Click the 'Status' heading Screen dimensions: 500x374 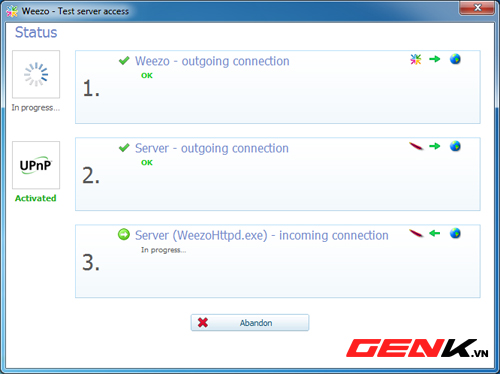pyautogui.click(x=36, y=32)
